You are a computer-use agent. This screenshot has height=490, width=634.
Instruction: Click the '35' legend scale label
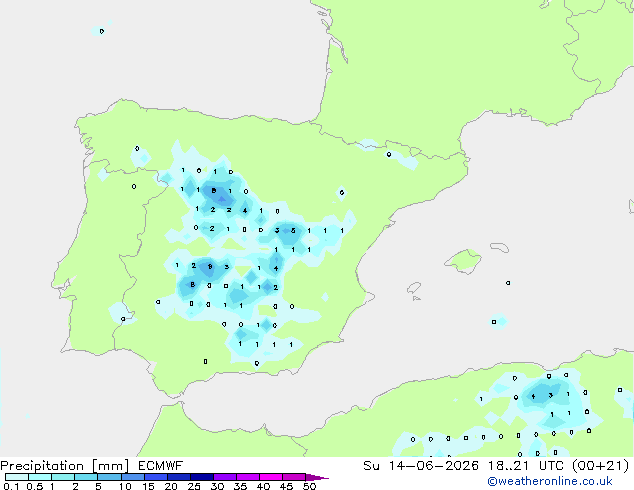tap(240, 486)
